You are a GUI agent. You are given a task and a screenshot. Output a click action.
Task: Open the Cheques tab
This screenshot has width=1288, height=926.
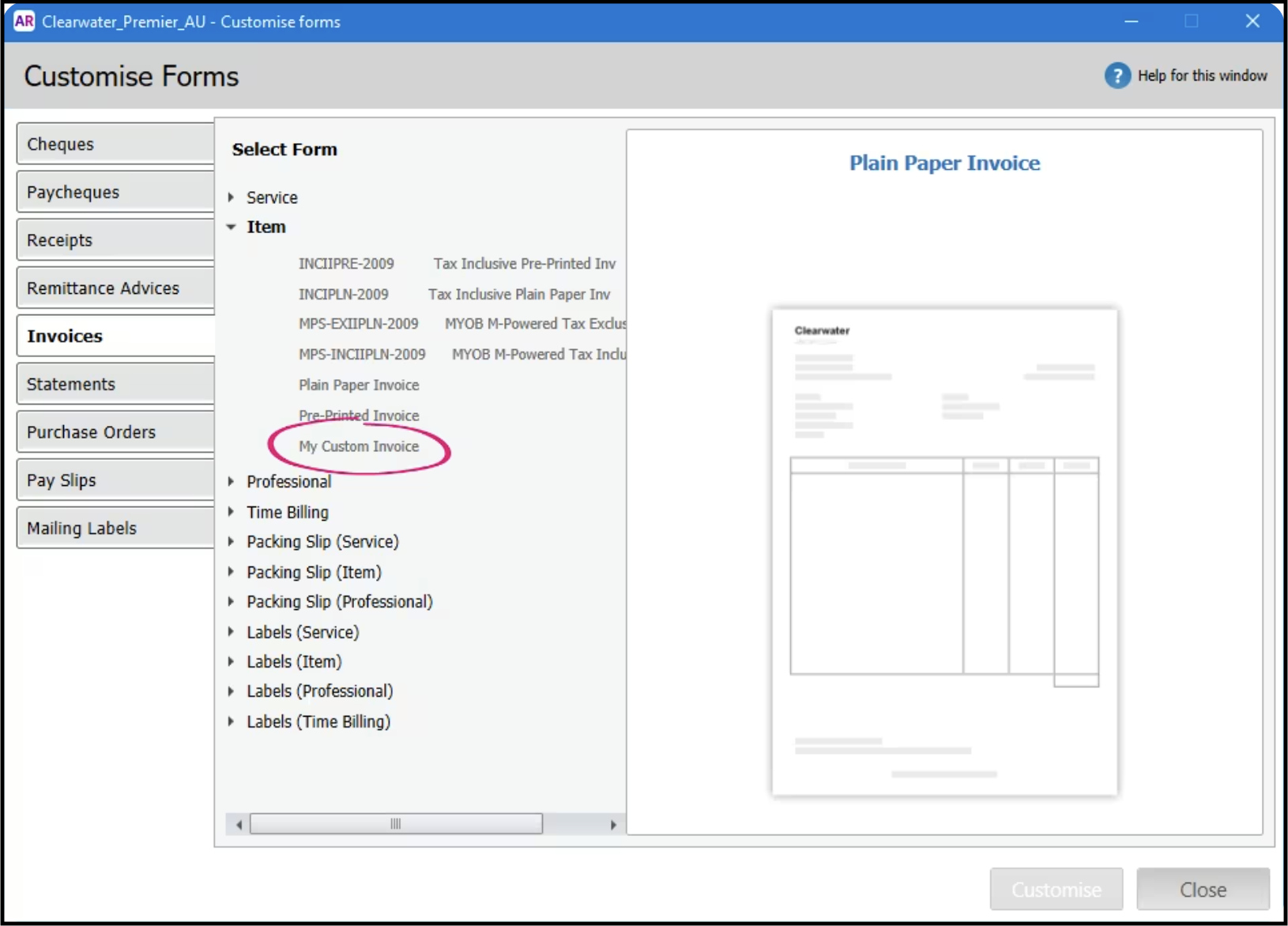[x=115, y=144]
